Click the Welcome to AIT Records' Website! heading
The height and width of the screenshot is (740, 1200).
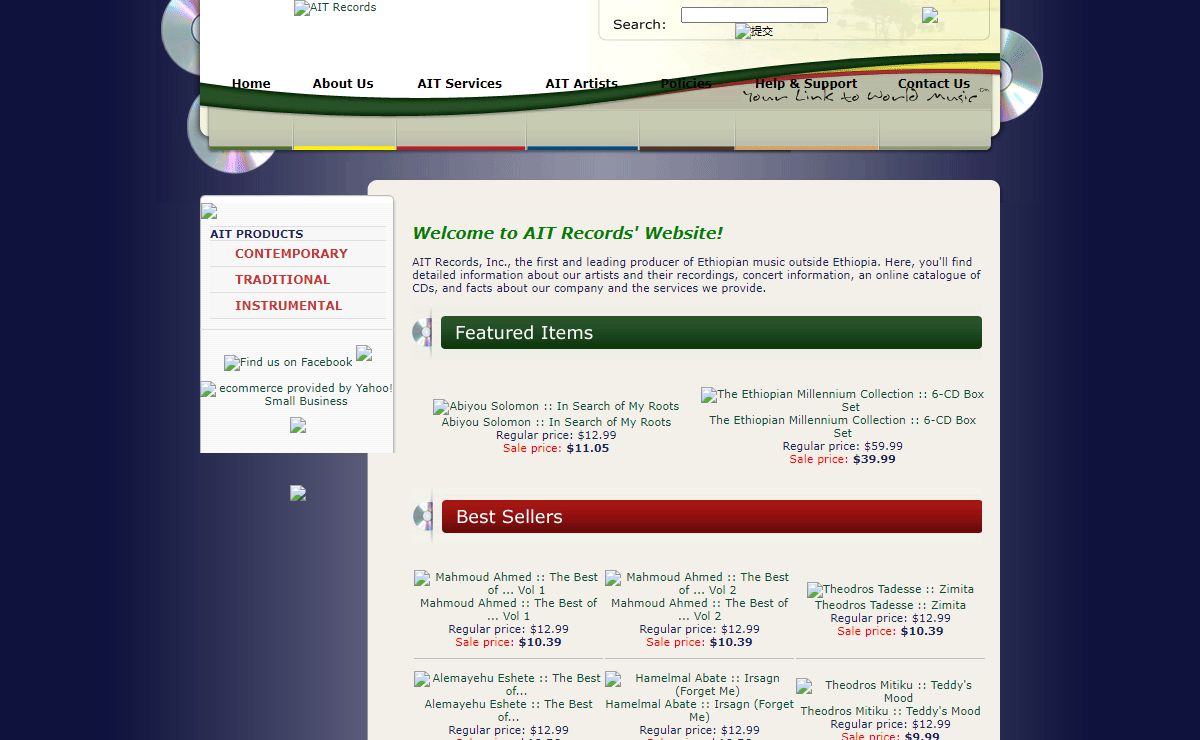(x=567, y=233)
